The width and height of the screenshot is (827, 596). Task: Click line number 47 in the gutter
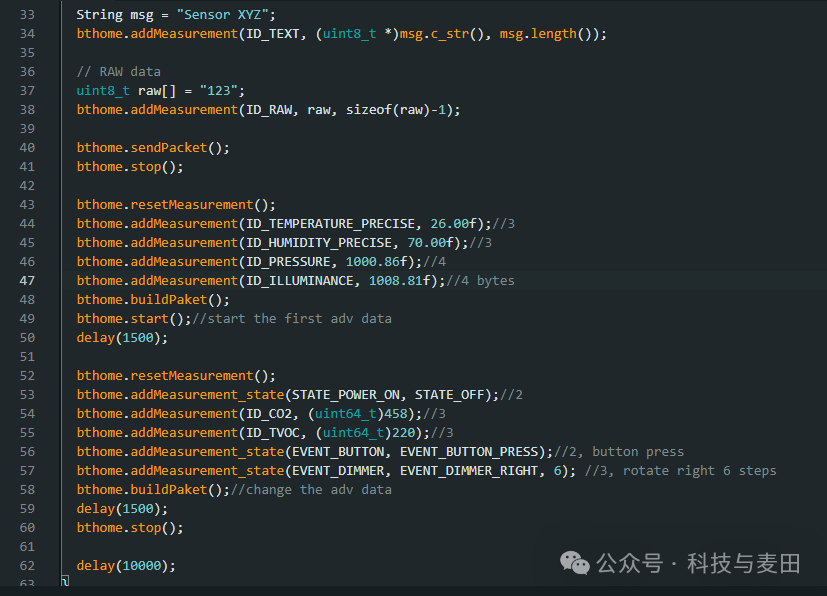(26, 281)
